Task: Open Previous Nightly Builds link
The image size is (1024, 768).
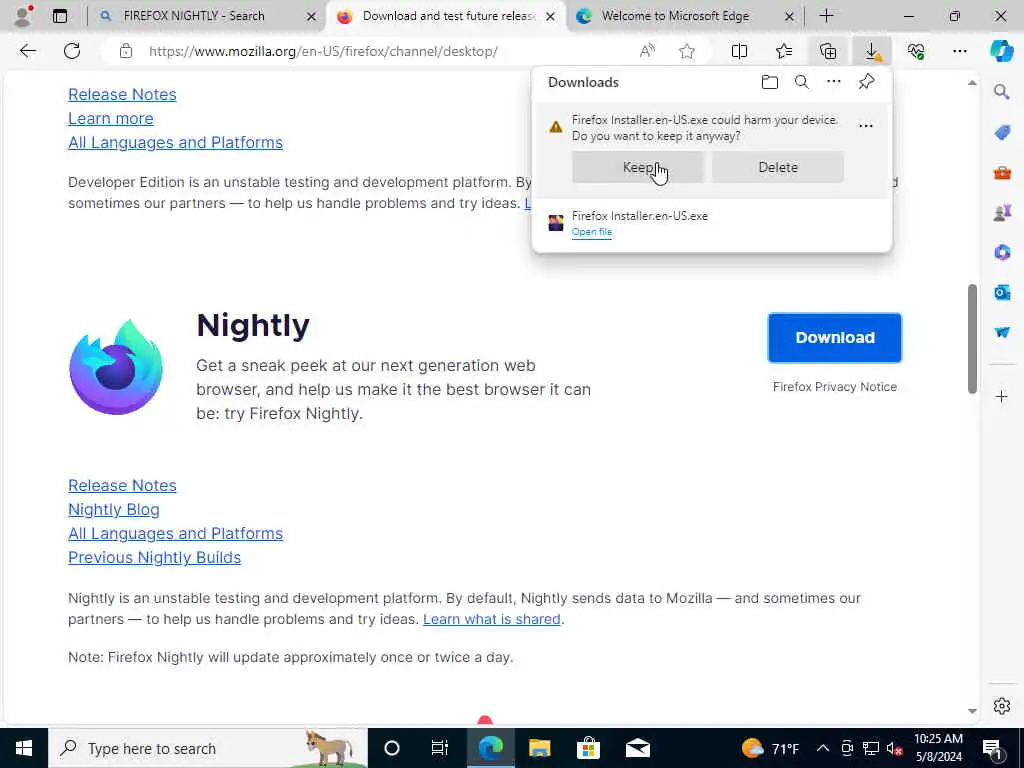Action: (x=154, y=557)
